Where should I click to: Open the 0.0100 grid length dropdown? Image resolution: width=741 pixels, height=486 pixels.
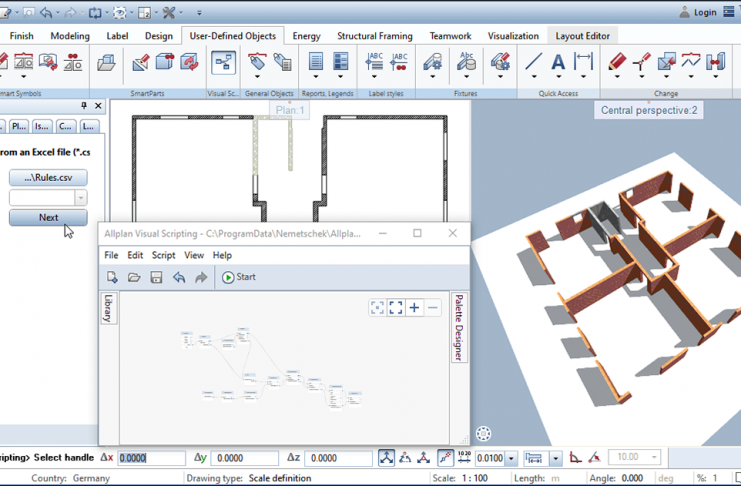(x=511, y=458)
